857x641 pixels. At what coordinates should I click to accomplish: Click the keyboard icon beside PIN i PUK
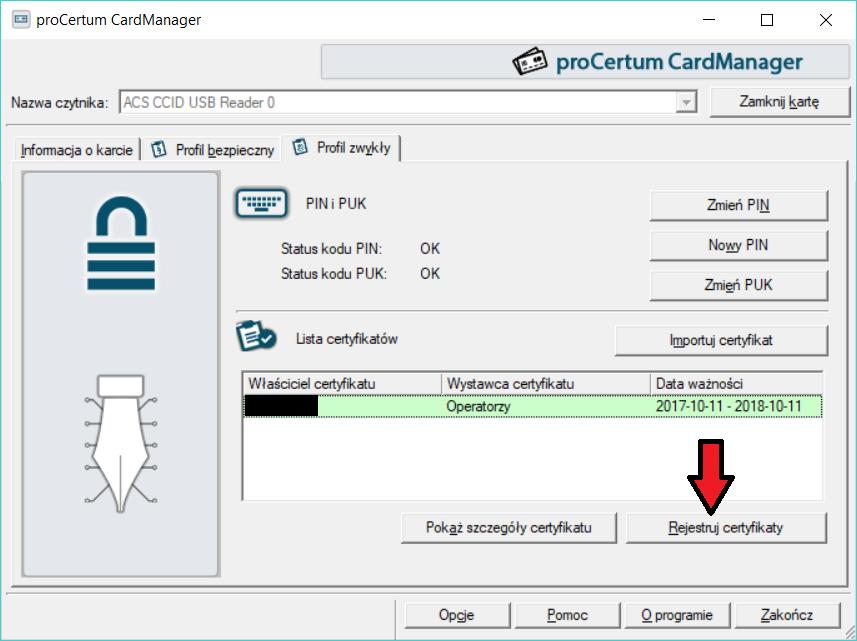point(262,203)
